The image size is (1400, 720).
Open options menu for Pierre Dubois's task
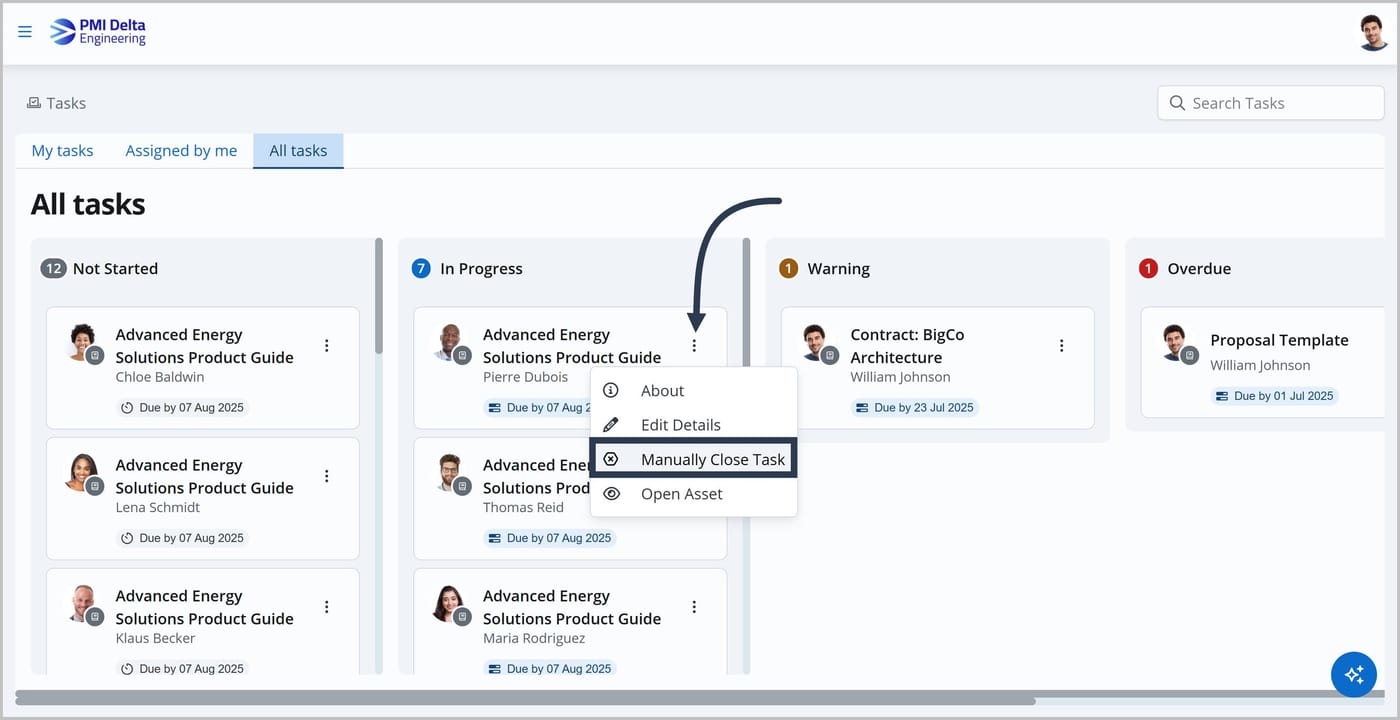(x=694, y=346)
